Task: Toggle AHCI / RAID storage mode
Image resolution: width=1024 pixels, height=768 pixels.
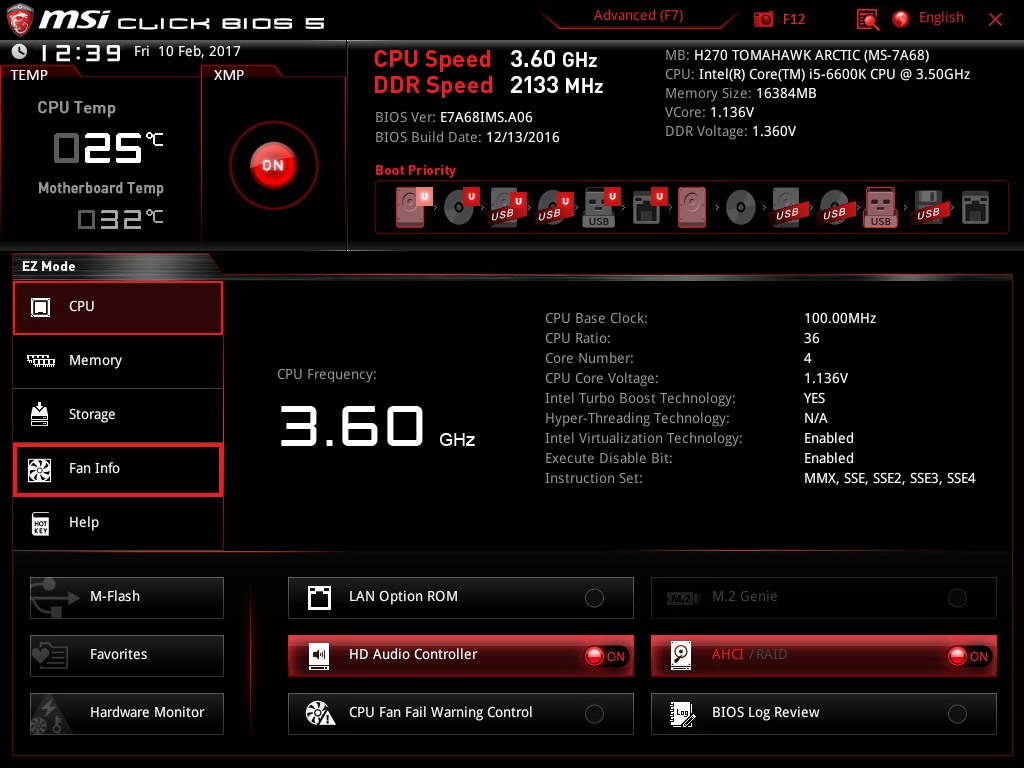Action: tap(968, 656)
